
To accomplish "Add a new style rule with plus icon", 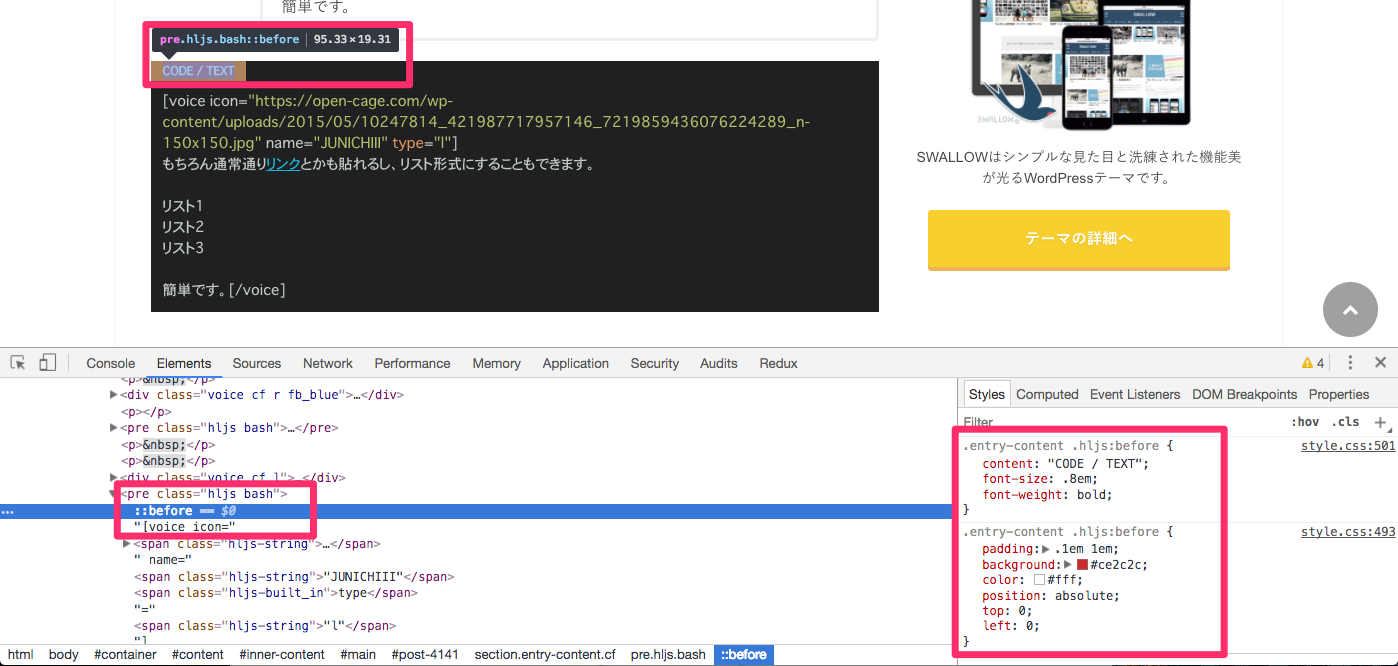I will click(x=1381, y=422).
